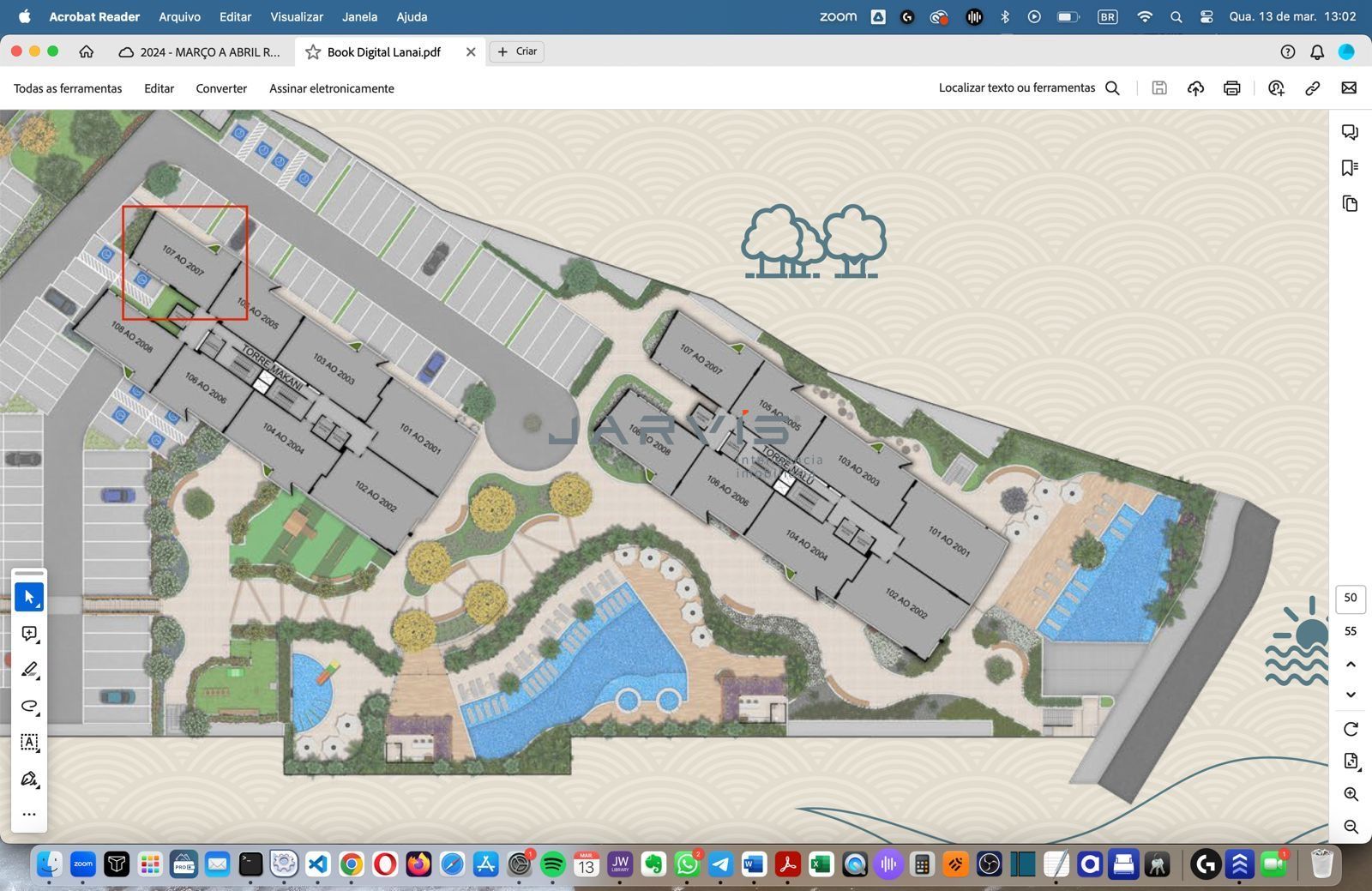Select the highlighter pen tool

pos(29,670)
